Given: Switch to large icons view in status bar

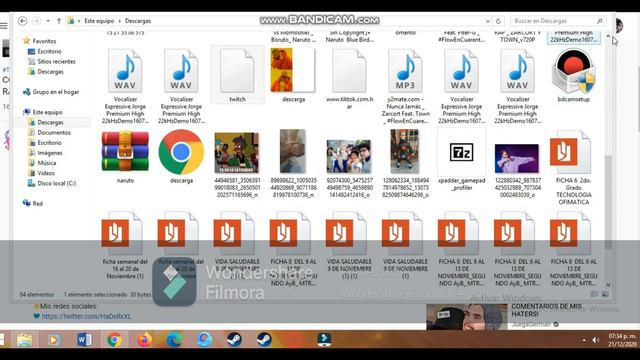Looking at the screenshot, I should click(605, 294).
